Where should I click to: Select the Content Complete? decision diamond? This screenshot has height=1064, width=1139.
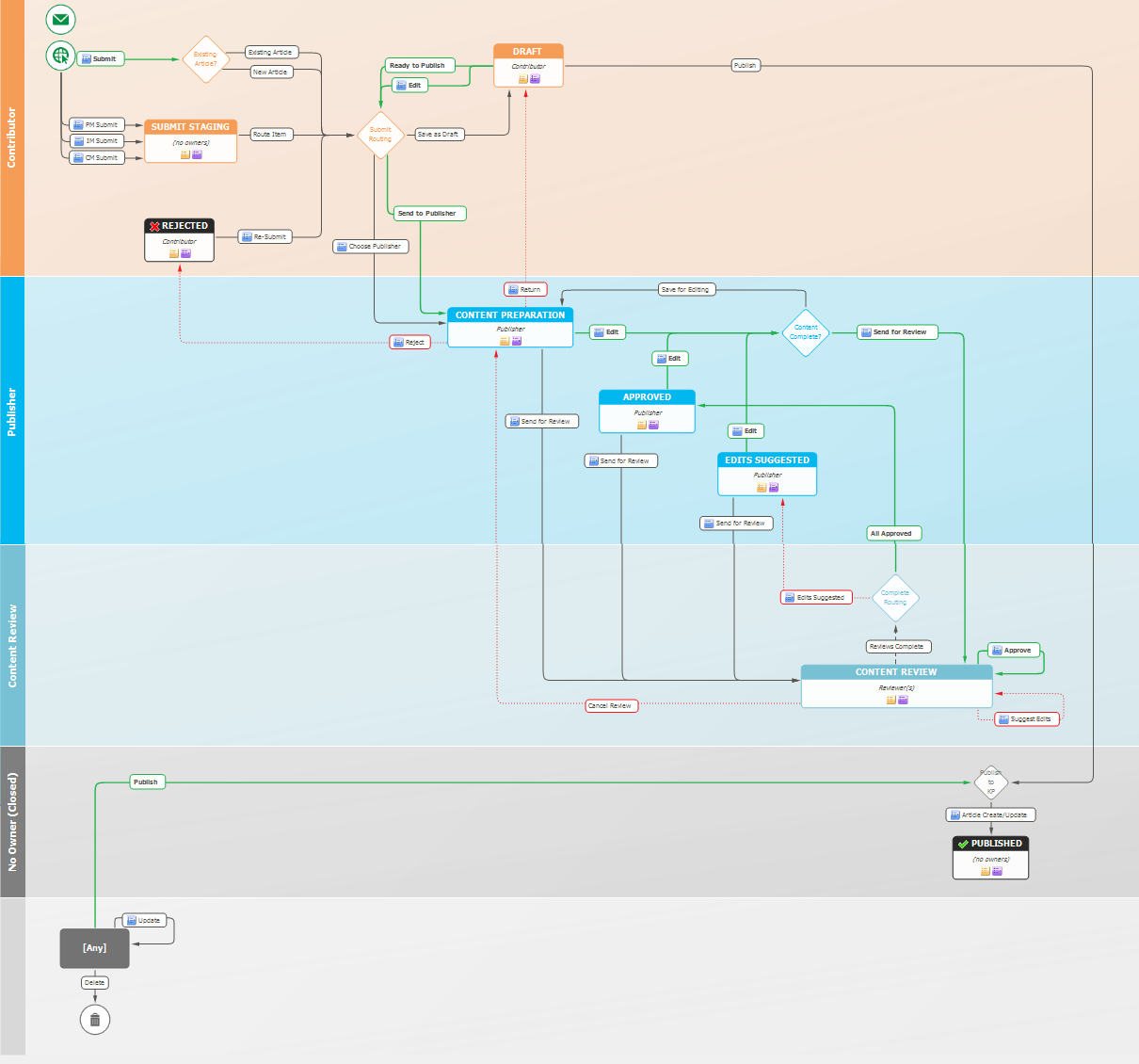coord(806,332)
